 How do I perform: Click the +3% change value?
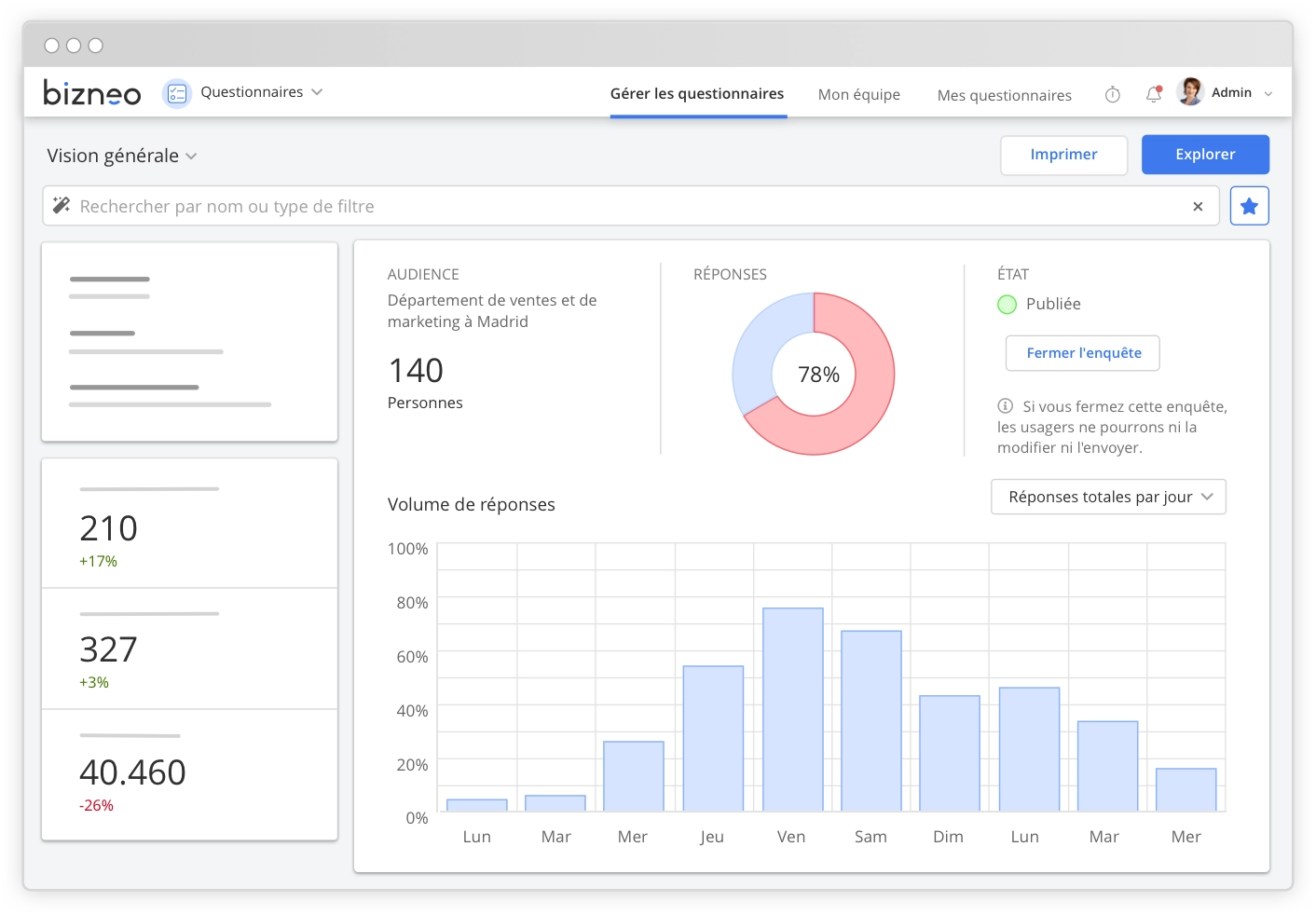click(94, 682)
